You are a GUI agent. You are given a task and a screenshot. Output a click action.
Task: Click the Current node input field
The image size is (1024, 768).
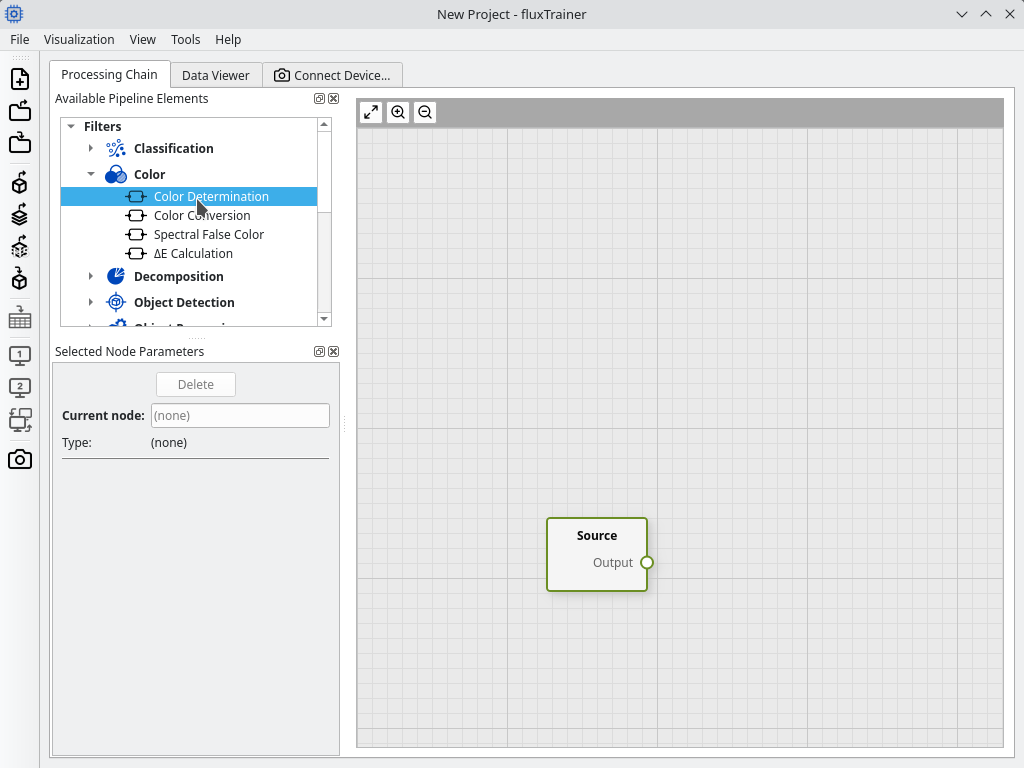click(240, 416)
